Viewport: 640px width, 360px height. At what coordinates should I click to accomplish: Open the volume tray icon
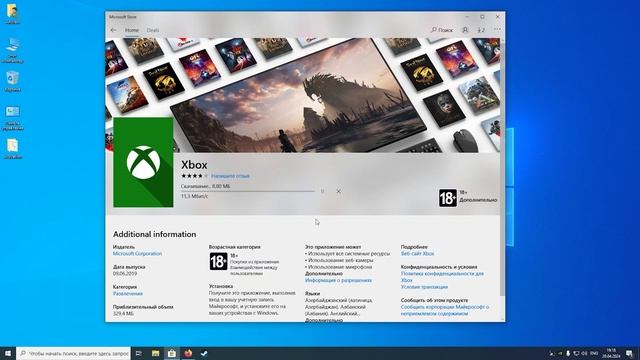pos(584,353)
